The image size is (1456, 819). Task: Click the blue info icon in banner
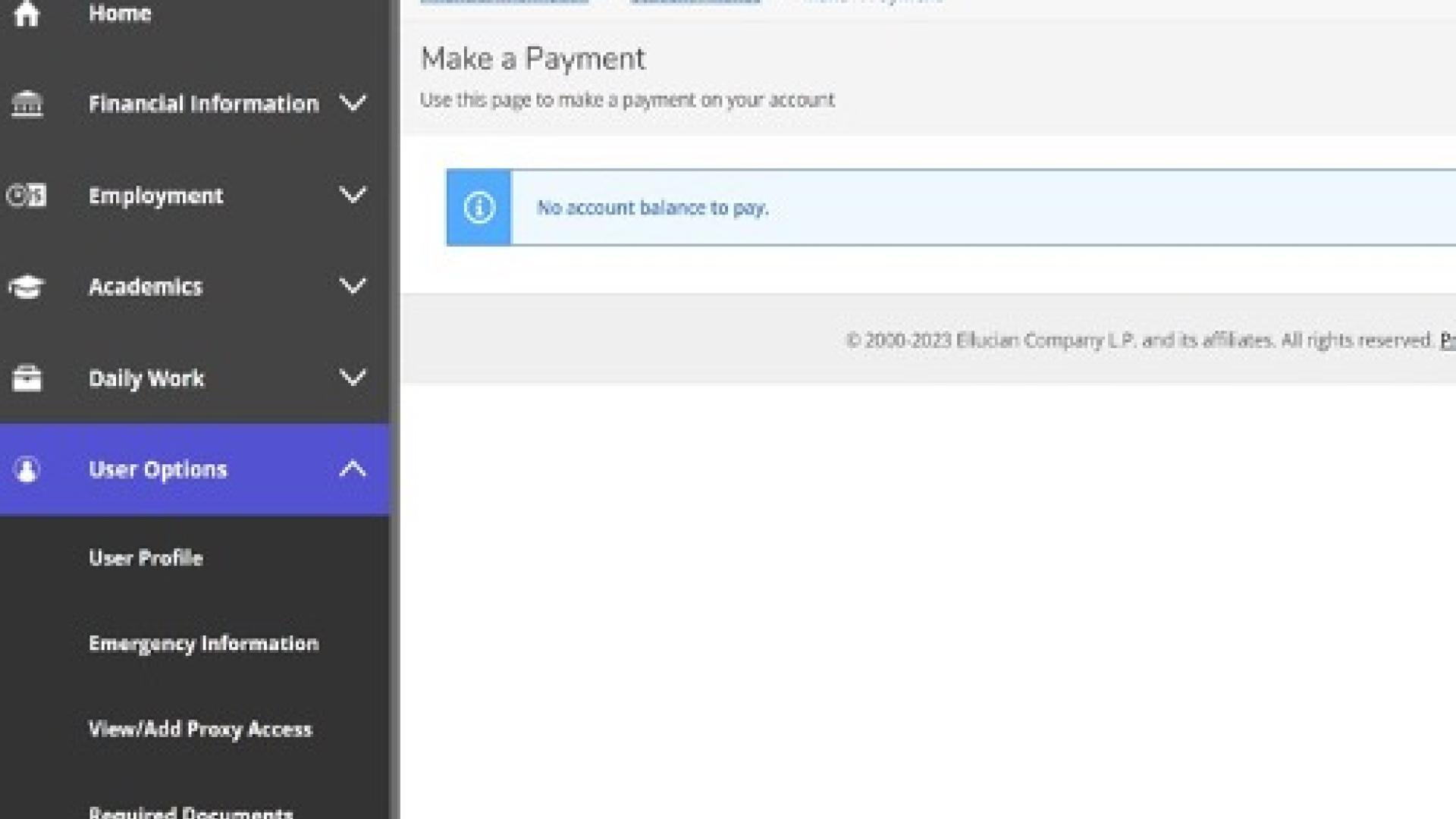tap(479, 208)
